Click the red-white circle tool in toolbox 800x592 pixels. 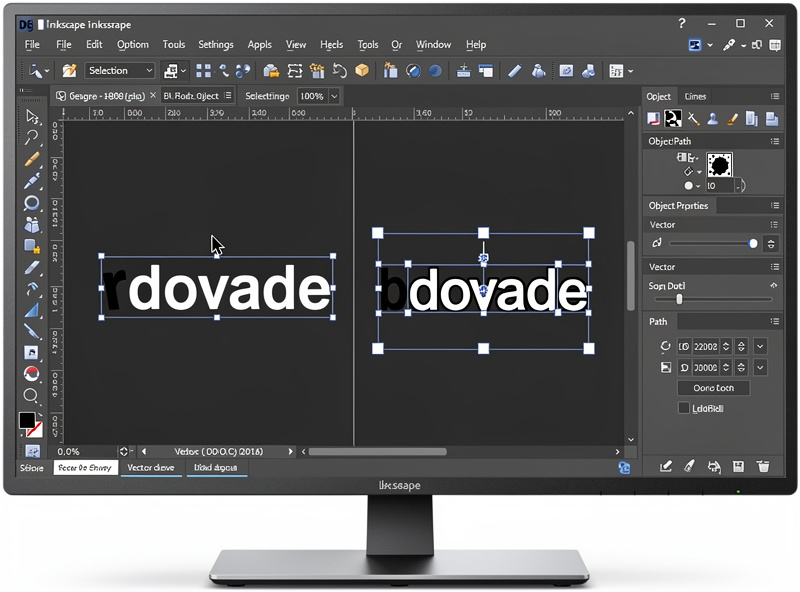point(32,374)
